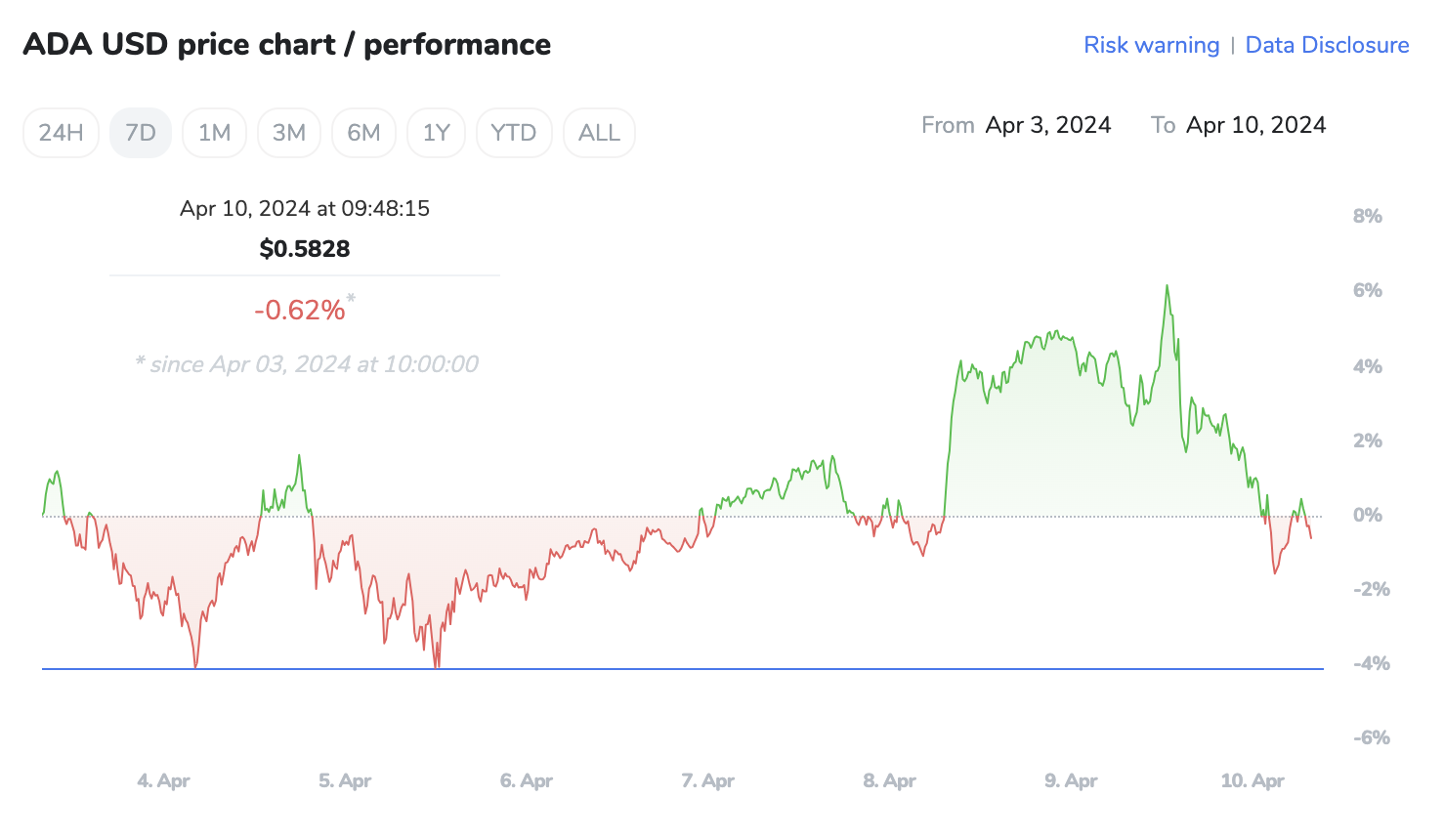
Task: Select the 24H time range
Action: (x=61, y=133)
